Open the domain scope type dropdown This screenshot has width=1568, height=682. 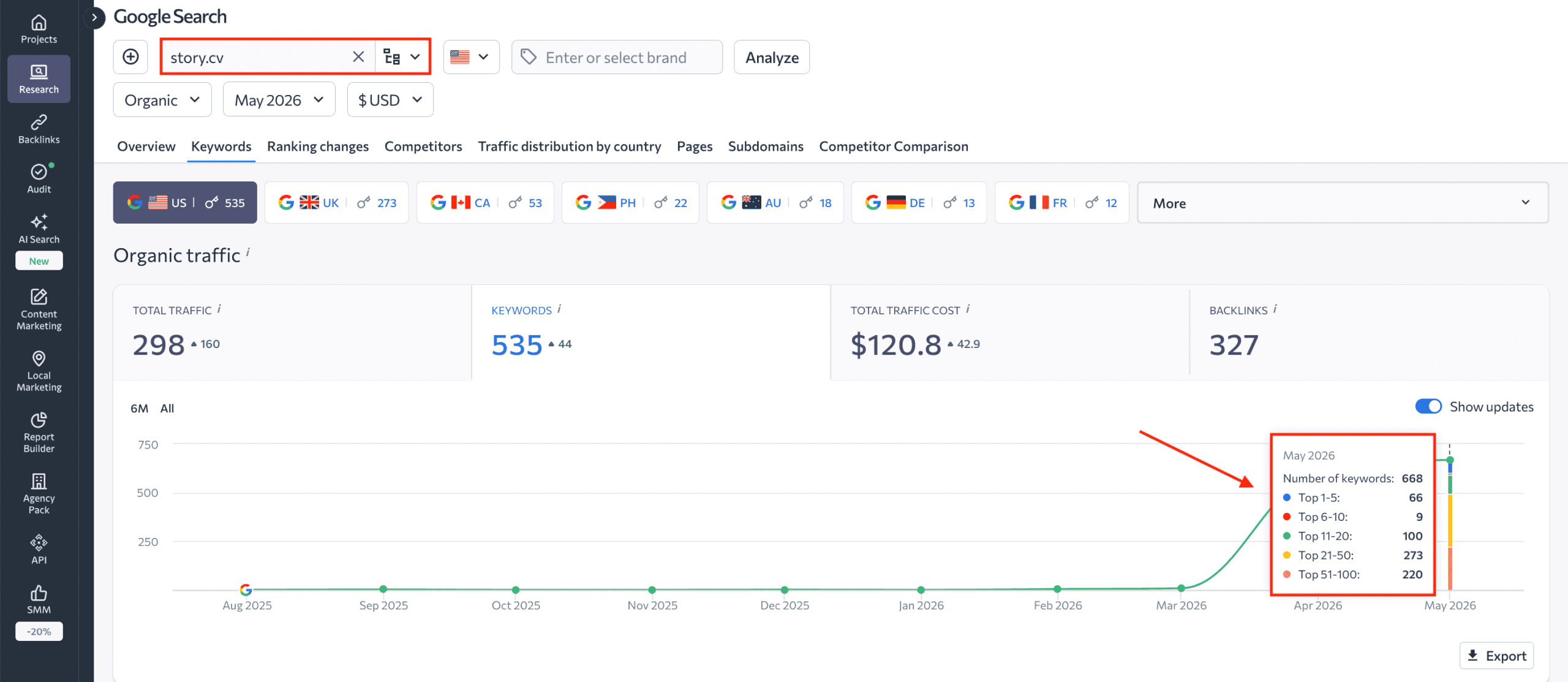point(402,57)
